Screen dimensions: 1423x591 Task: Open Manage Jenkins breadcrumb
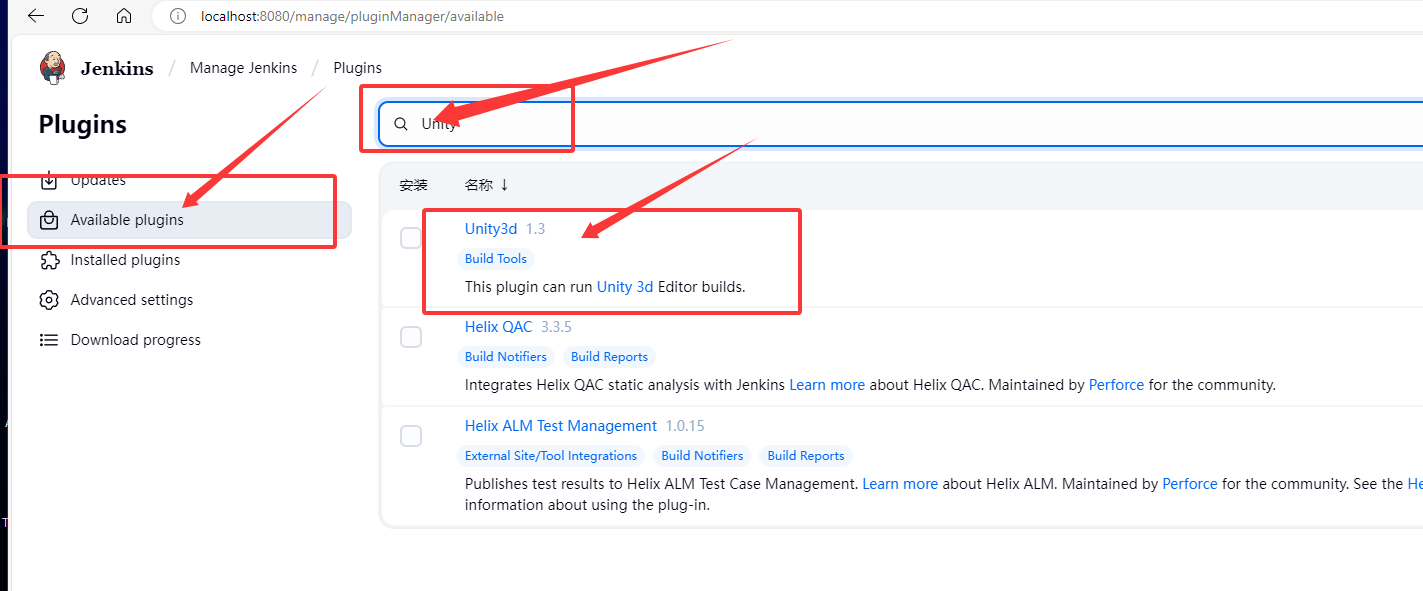243,68
